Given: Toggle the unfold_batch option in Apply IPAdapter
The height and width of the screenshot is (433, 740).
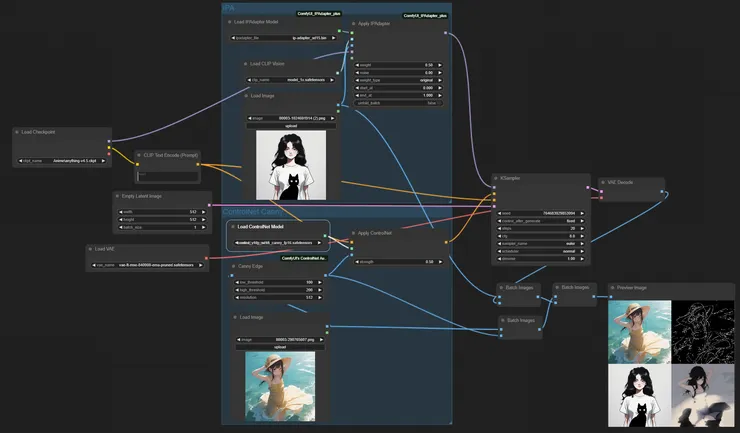Looking at the screenshot, I should (400, 103).
